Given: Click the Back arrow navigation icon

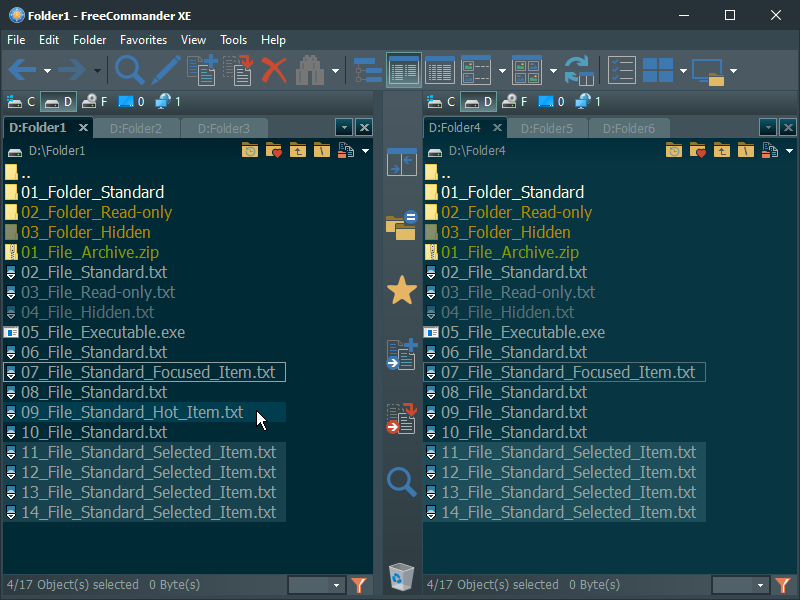Looking at the screenshot, I should tap(23, 70).
